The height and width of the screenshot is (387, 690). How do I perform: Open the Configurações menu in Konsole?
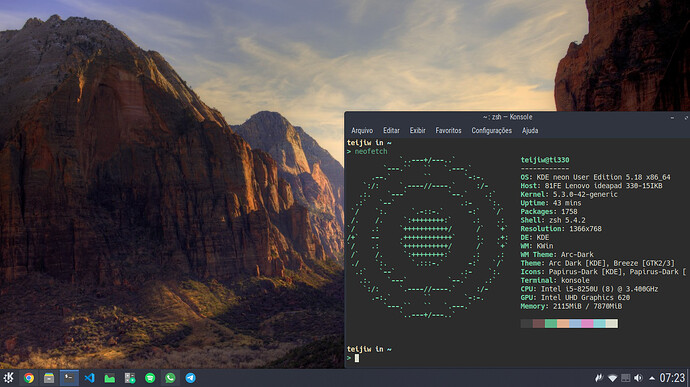[x=492, y=130]
